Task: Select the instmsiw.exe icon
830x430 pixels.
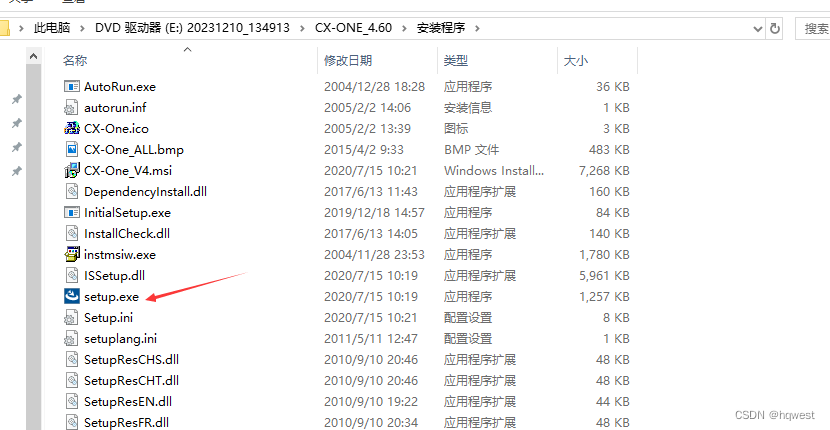Action: click(71, 254)
